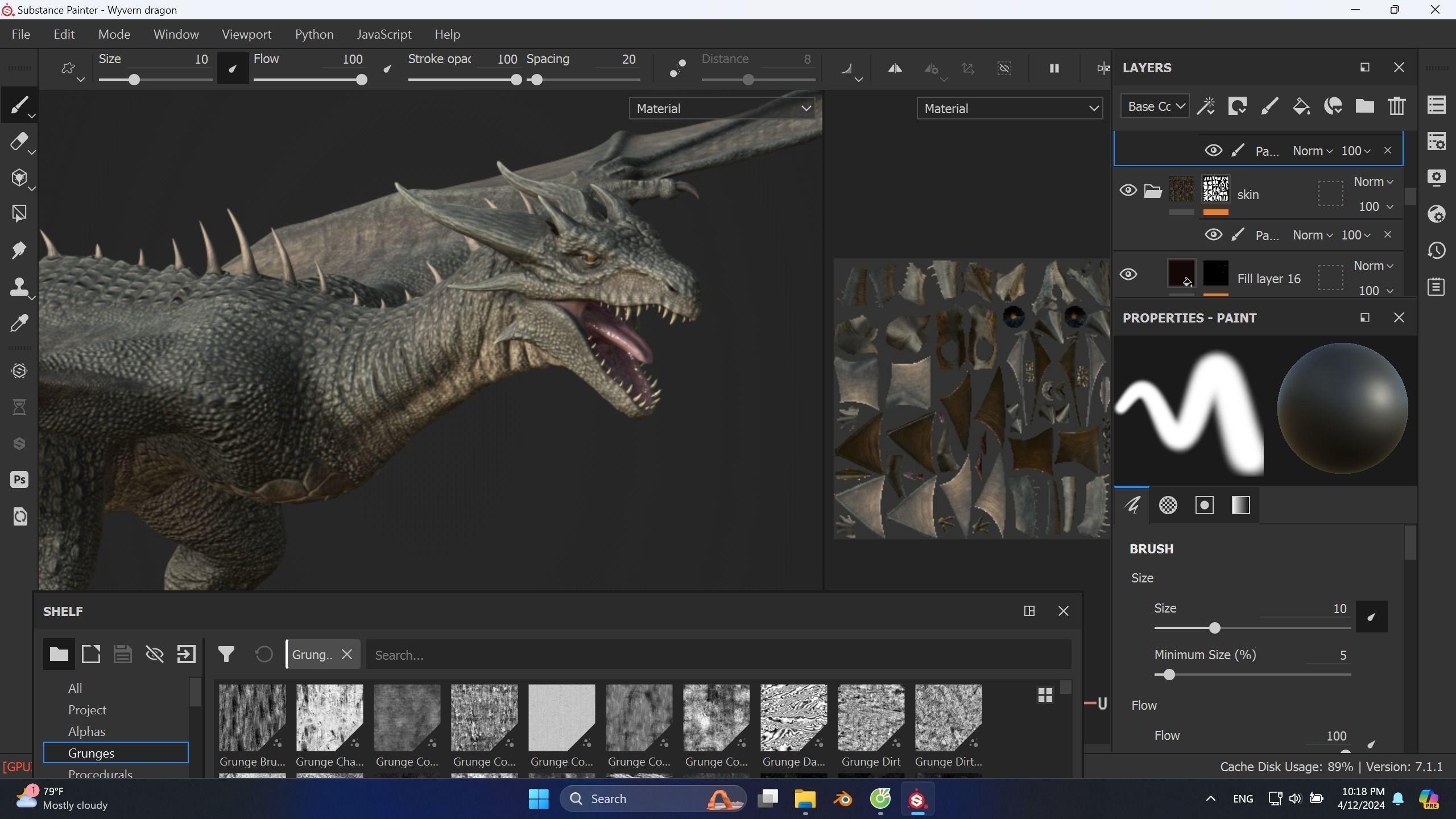1456x819 pixels.
Task: Toggle size pen pressure button in toolbar
Action: click(233, 68)
